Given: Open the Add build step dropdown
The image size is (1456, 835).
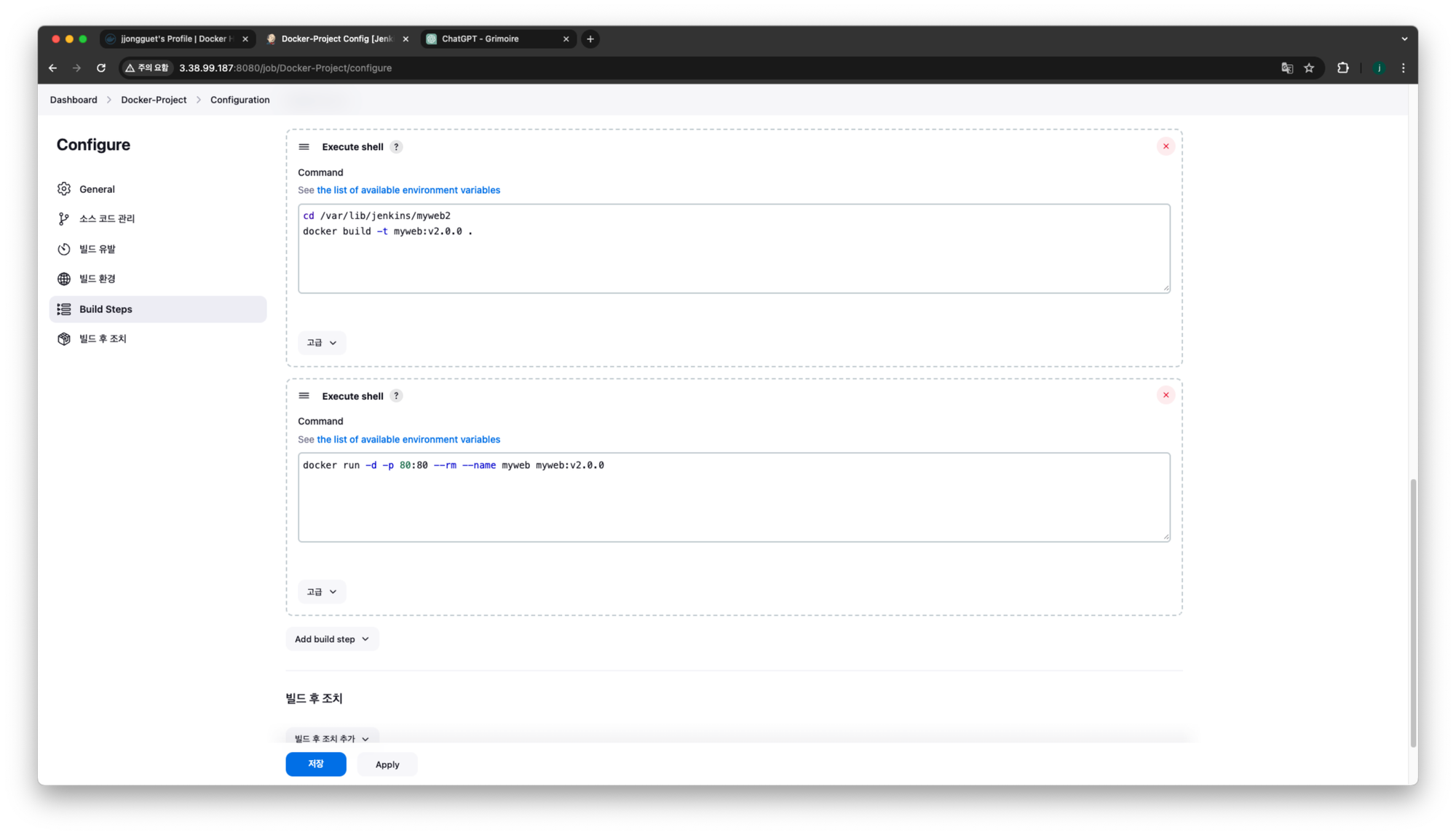Looking at the screenshot, I should pos(332,639).
